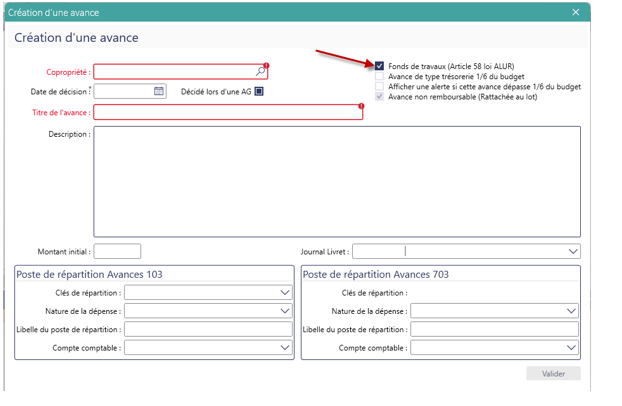Viewport: 622px width, 406px height.
Task: Toggle Avance non remboursable checkbox
Action: point(380,97)
